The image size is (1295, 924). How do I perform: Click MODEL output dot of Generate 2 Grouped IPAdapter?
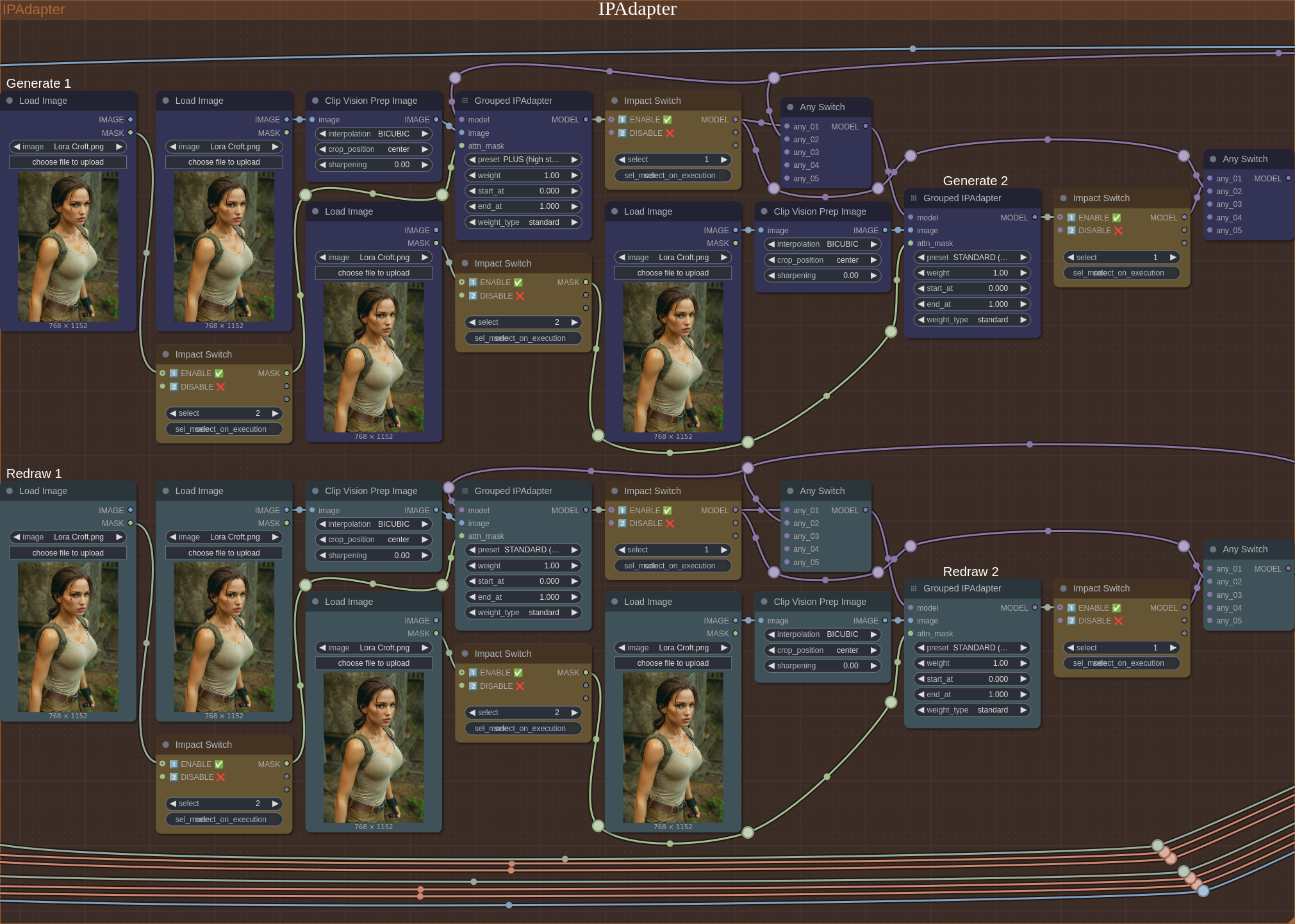(1034, 217)
